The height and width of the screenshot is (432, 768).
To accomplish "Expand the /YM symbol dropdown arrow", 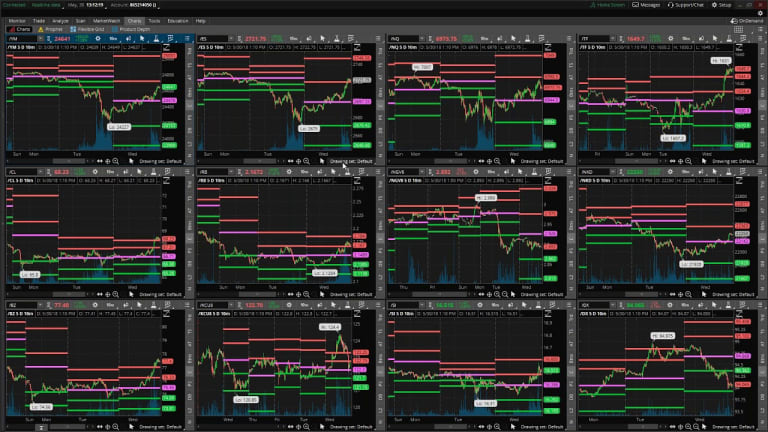I will point(40,38).
